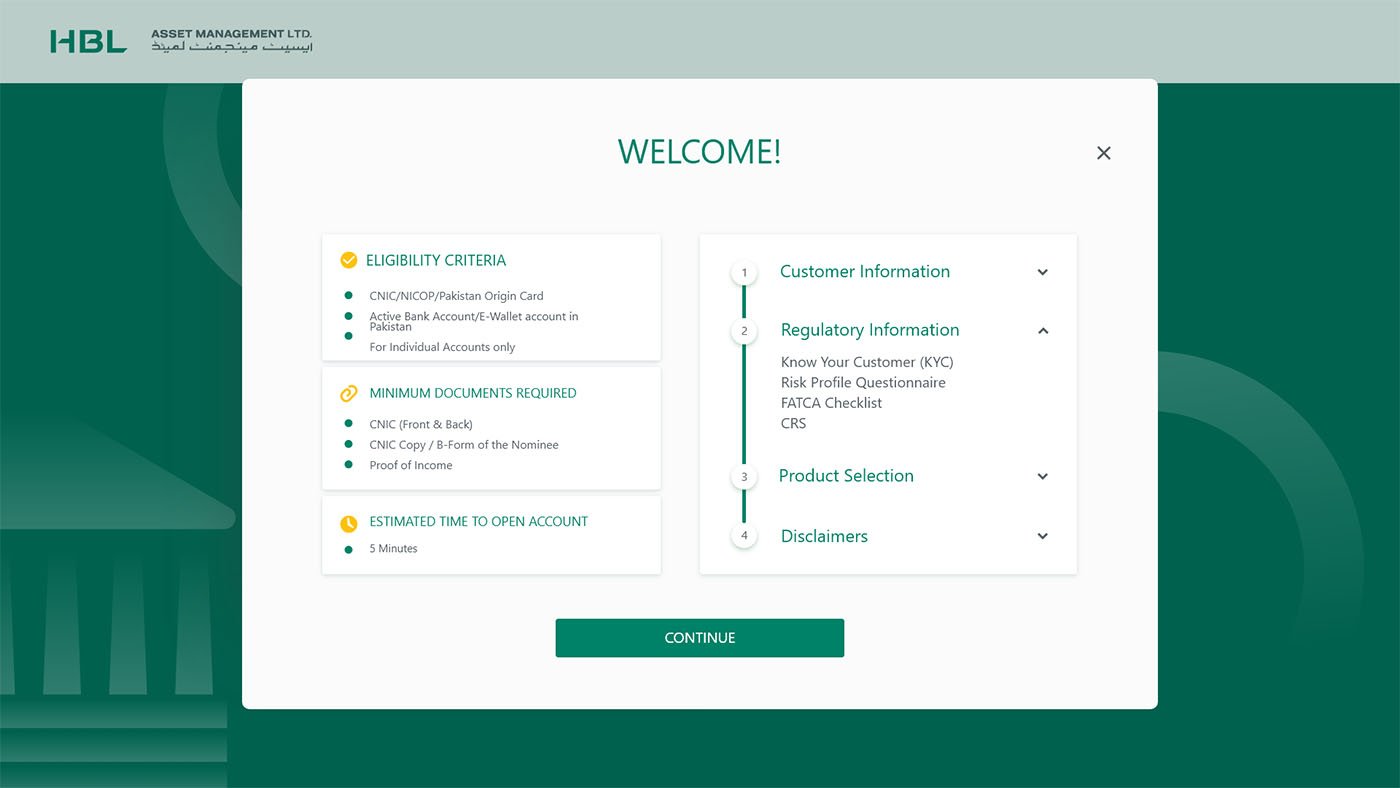This screenshot has height=788, width=1400.
Task: Click the link icon beside Minimum Documents Required
Action: 349,393
